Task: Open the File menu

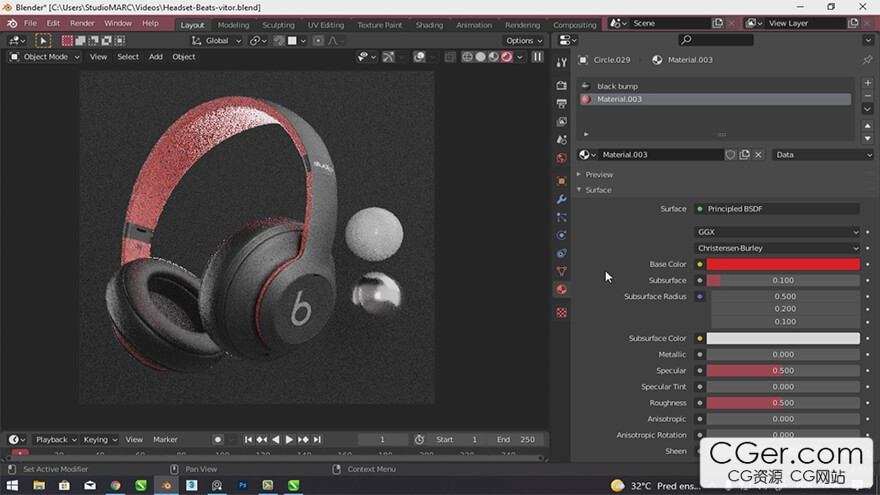Action: point(30,24)
